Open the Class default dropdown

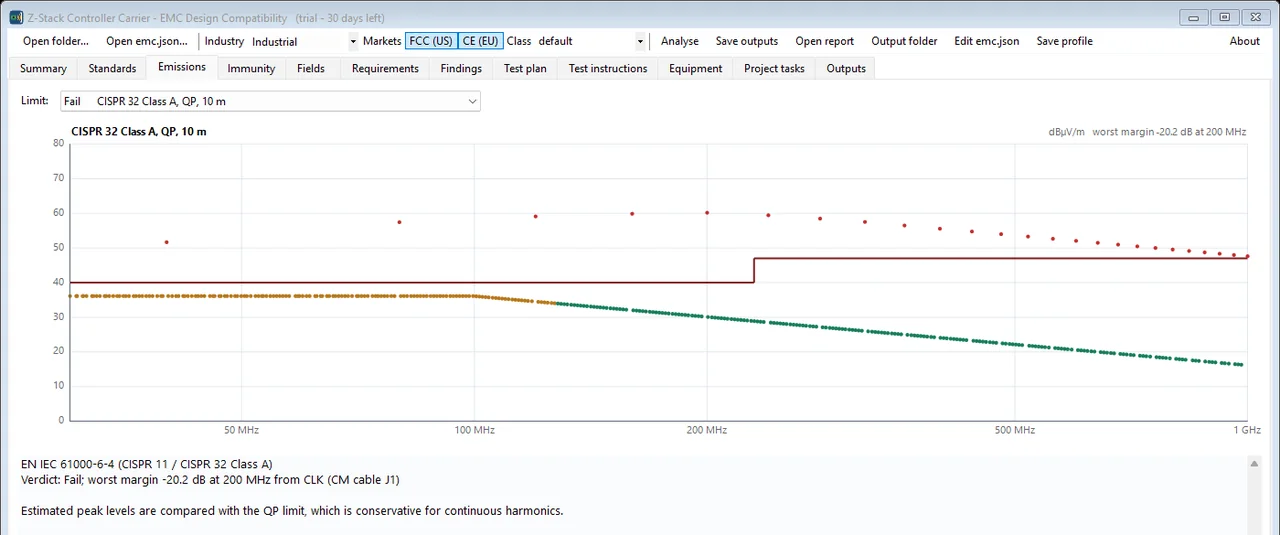(x=591, y=41)
